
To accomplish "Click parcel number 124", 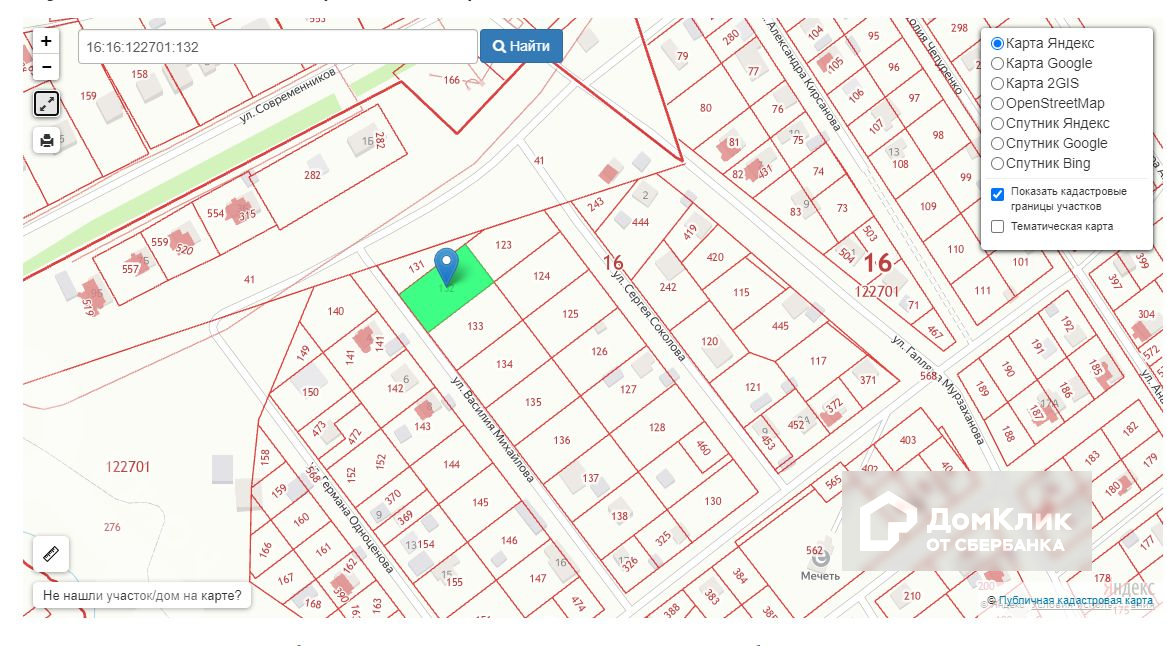I will (x=541, y=276).
